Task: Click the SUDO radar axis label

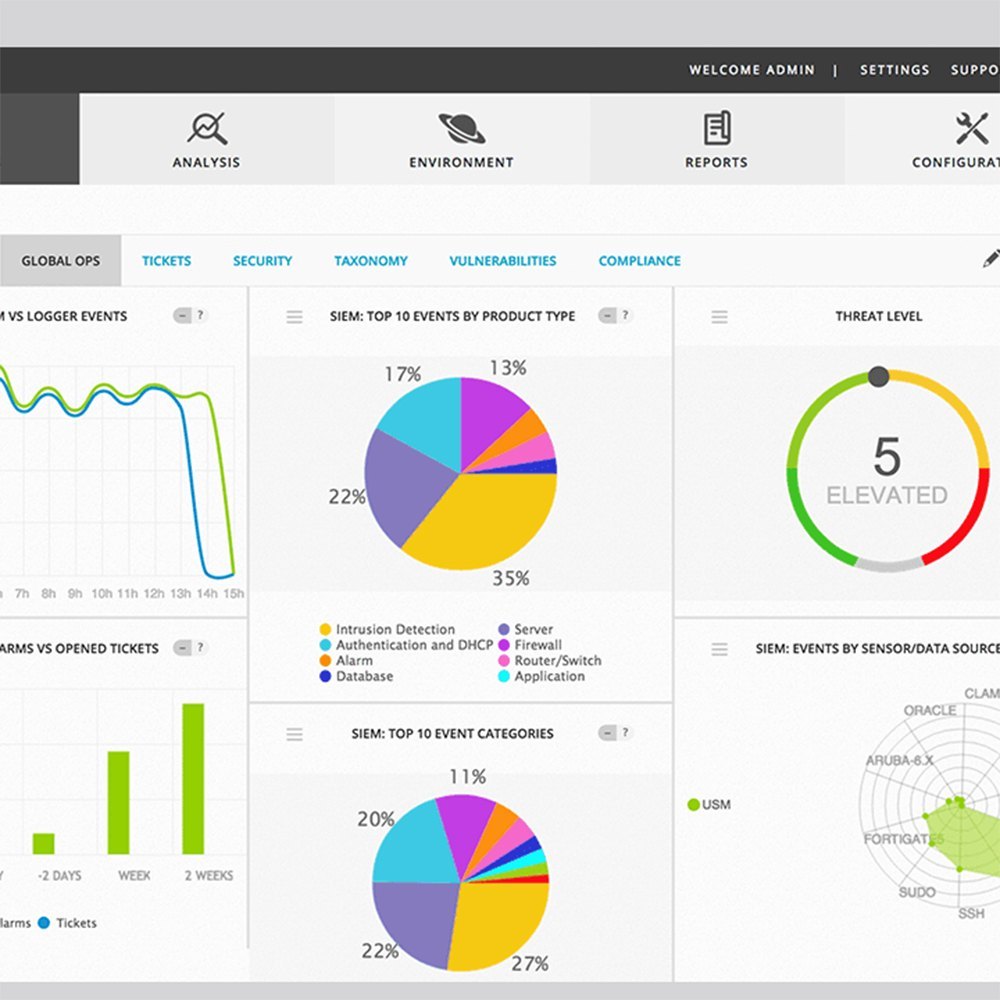Action: tap(916, 892)
